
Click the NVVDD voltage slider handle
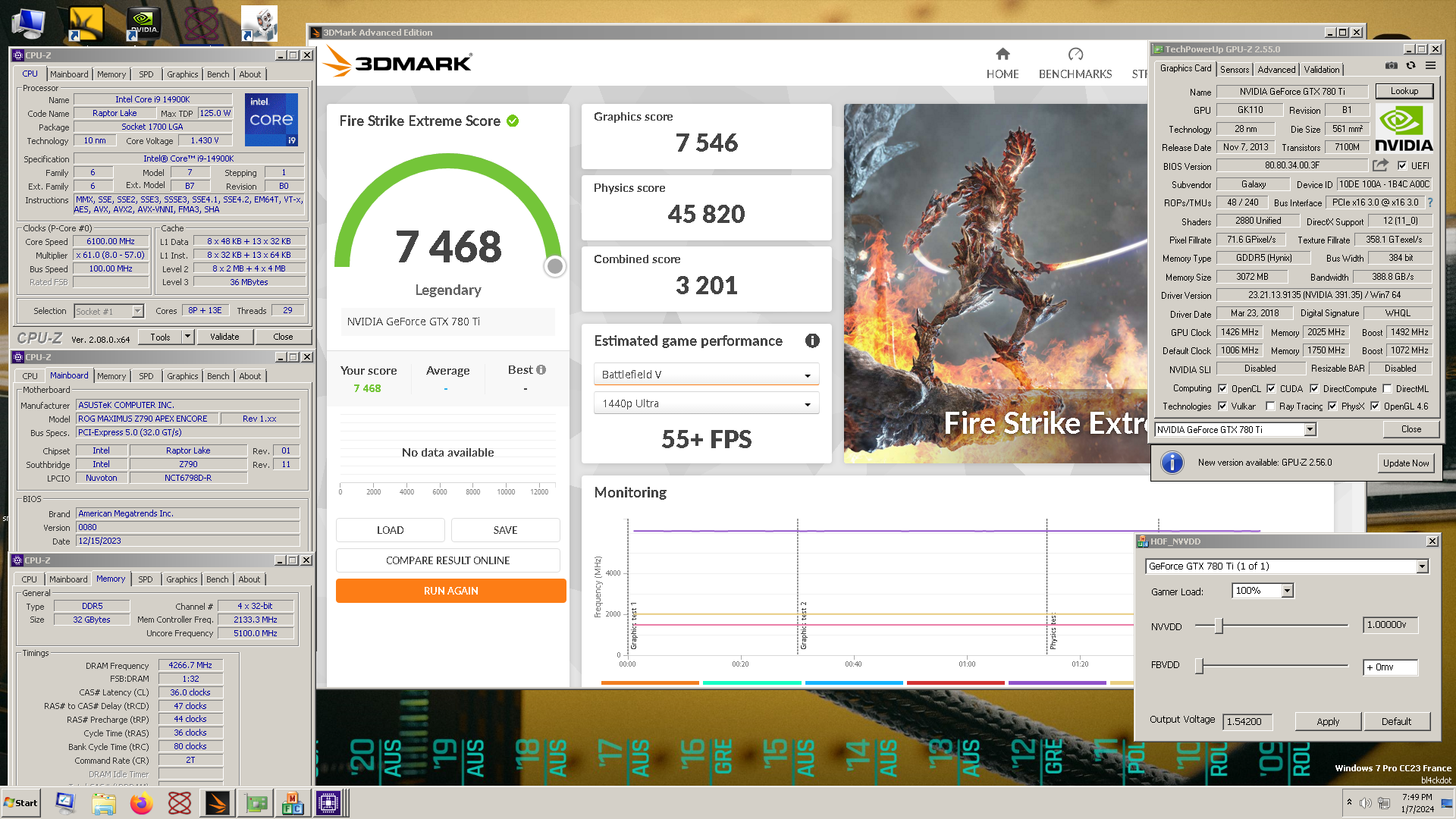click(x=1219, y=626)
